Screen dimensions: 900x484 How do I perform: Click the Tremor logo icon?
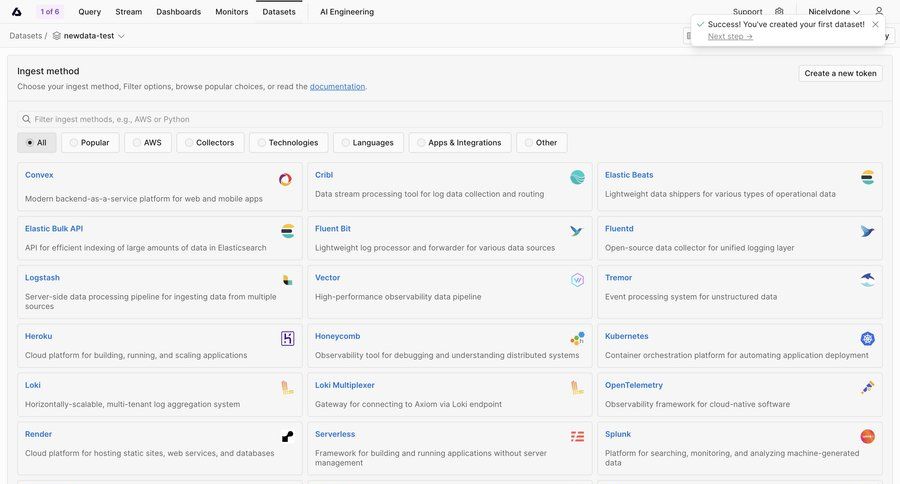tap(867, 280)
